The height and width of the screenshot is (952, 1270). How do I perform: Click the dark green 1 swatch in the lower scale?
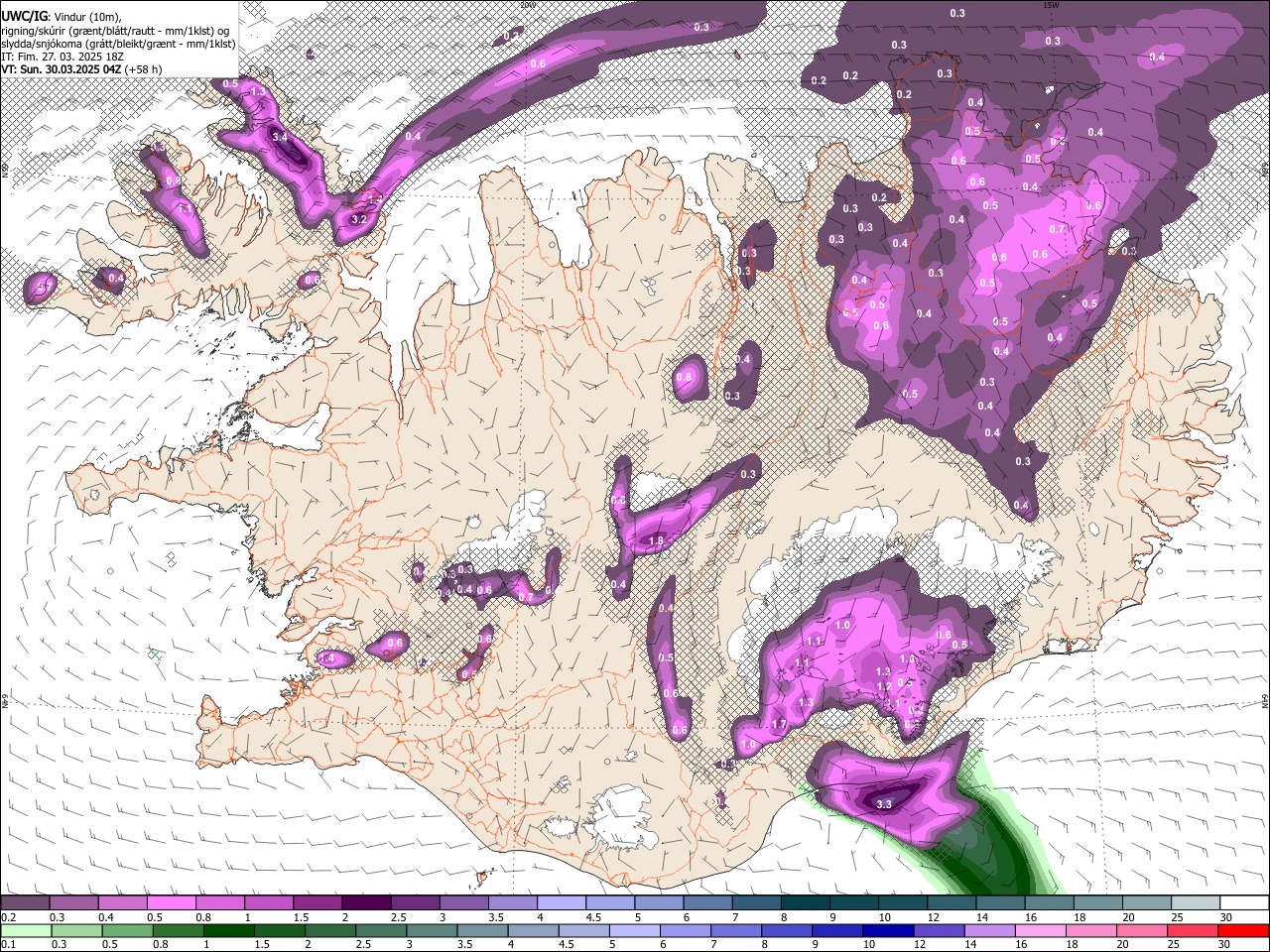pos(228,930)
